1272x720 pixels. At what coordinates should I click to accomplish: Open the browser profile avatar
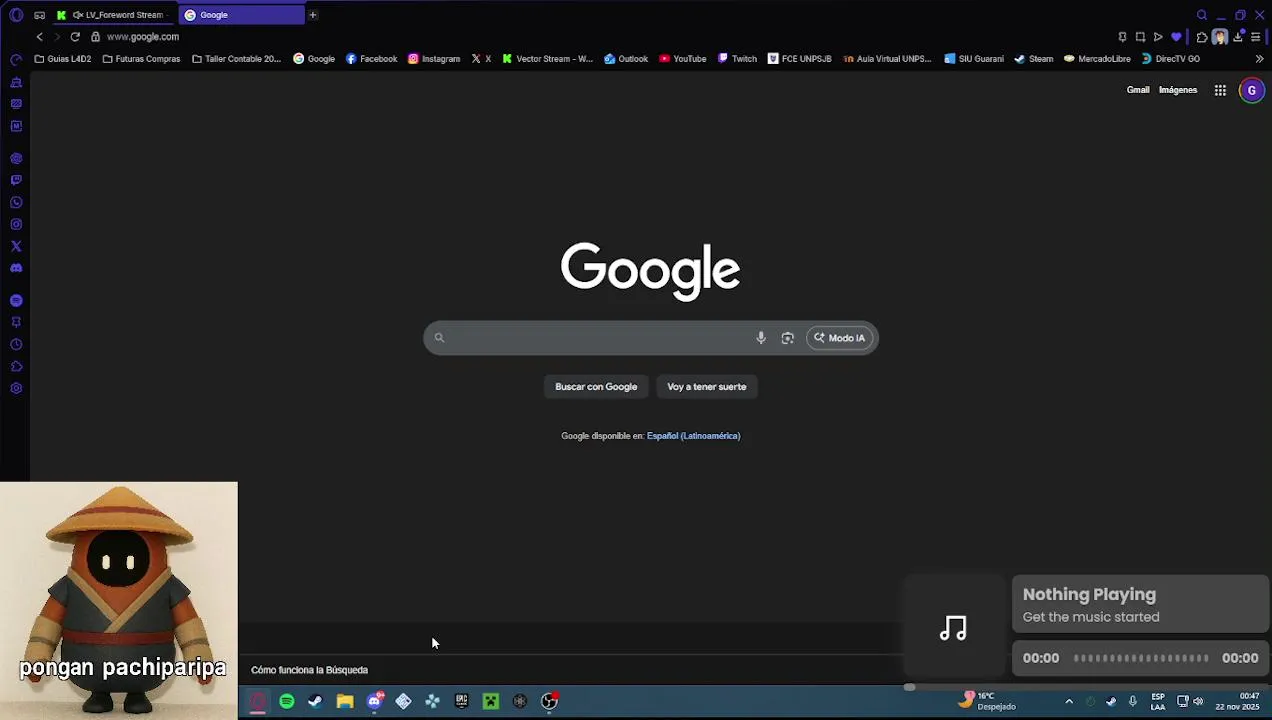(x=1219, y=37)
